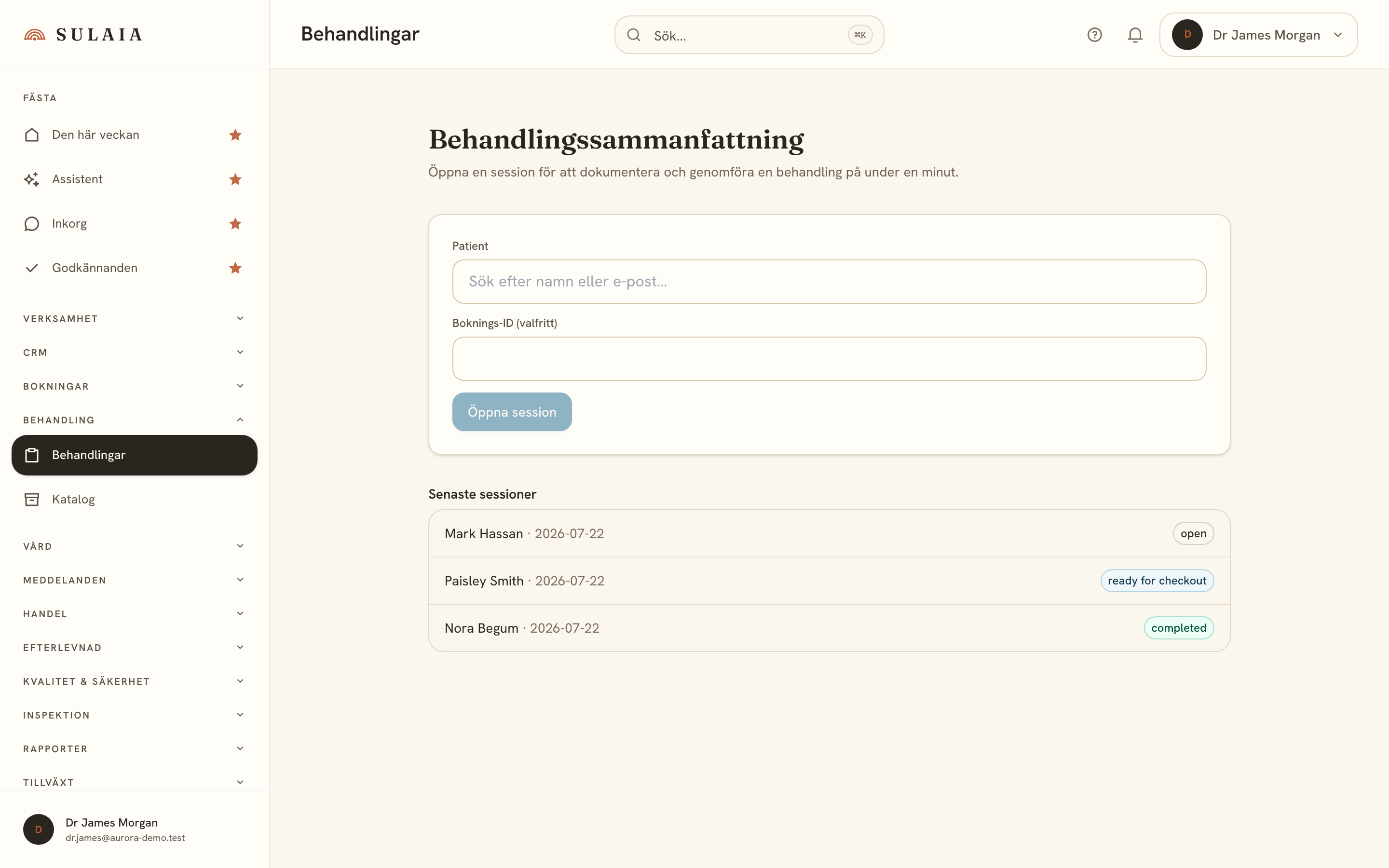Expand the Meddelanden section

click(x=134, y=580)
